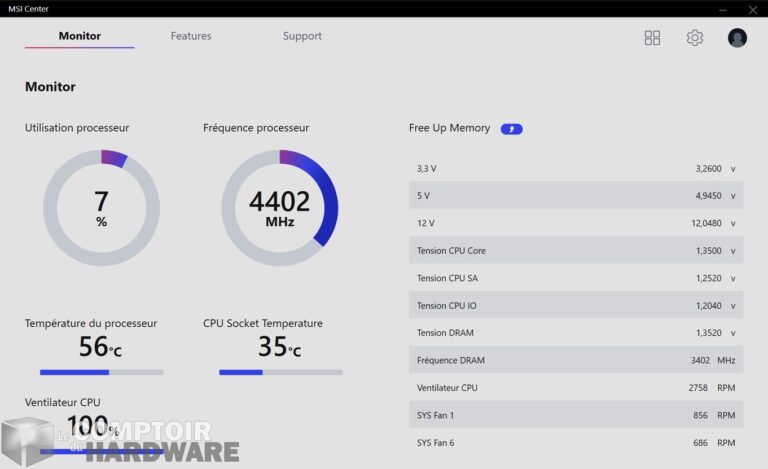Viewport: 768px width, 469px height.
Task: Select the Fréquence DRAM row
Action: 576,360
